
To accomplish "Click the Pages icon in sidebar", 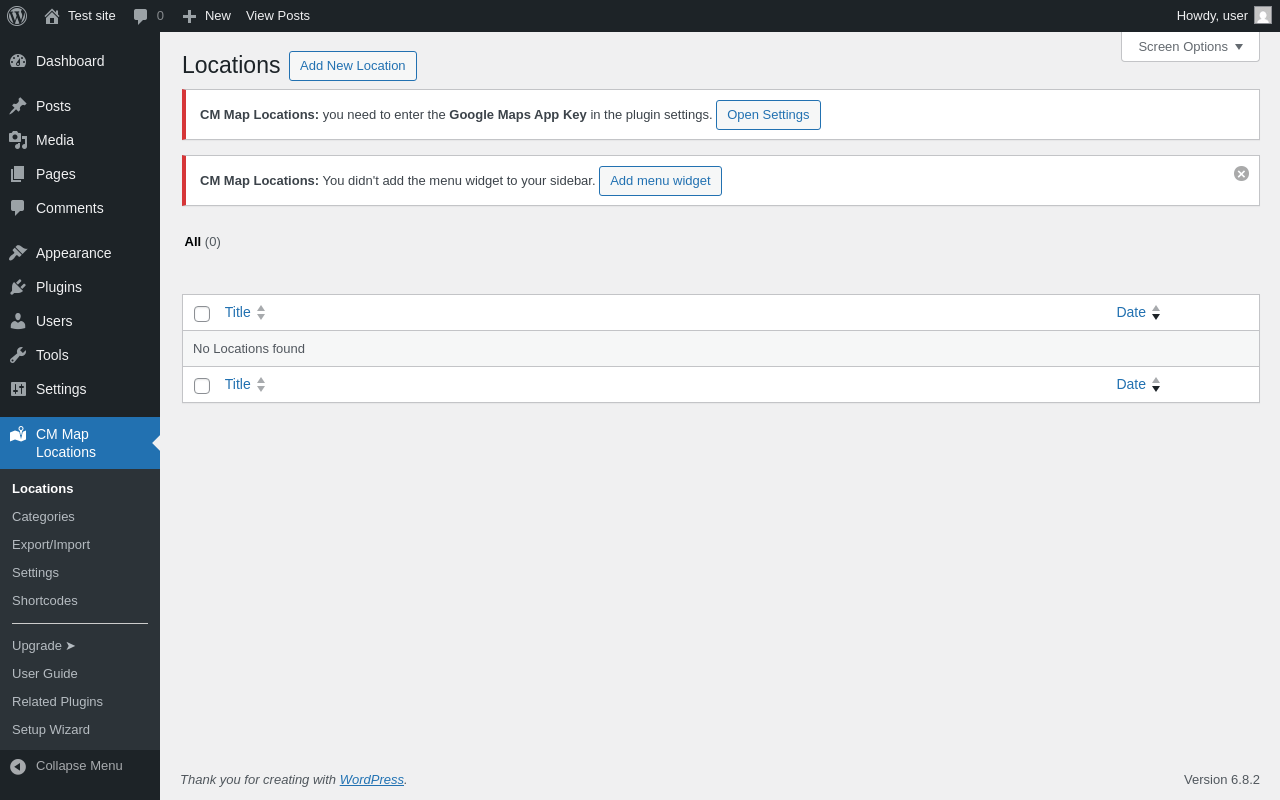I will (x=18, y=174).
